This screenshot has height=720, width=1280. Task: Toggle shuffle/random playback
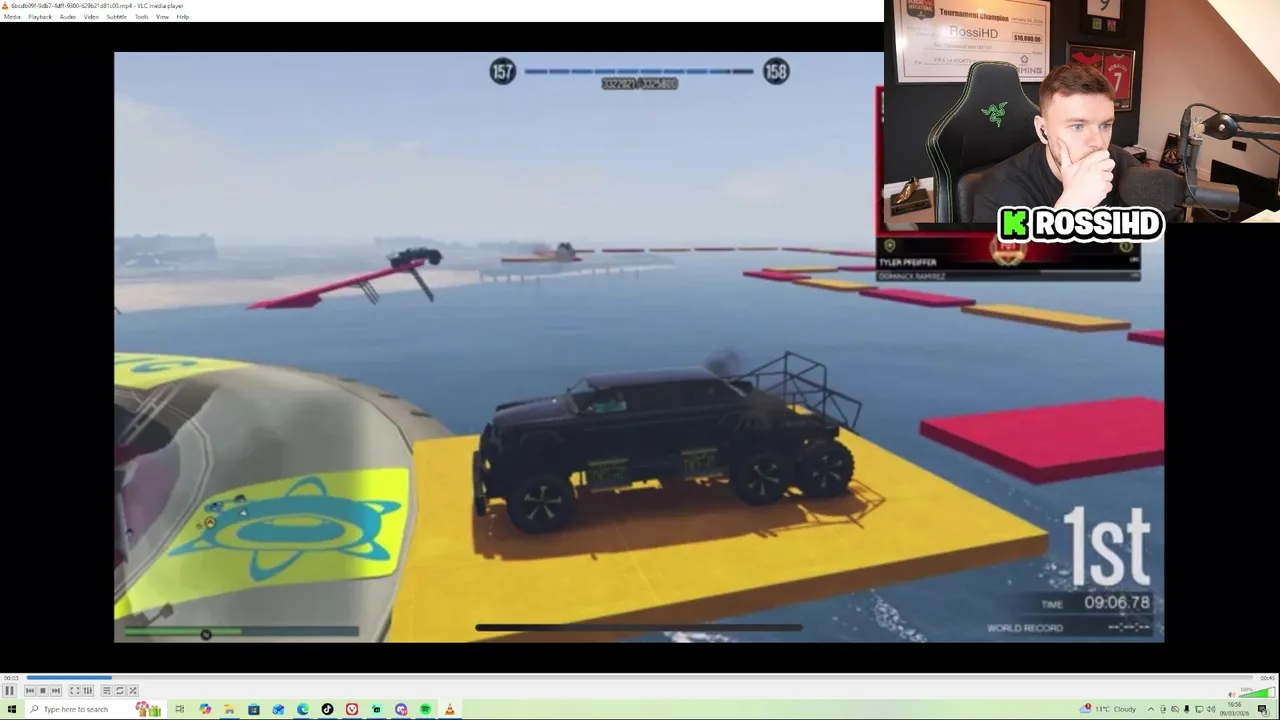point(133,691)
